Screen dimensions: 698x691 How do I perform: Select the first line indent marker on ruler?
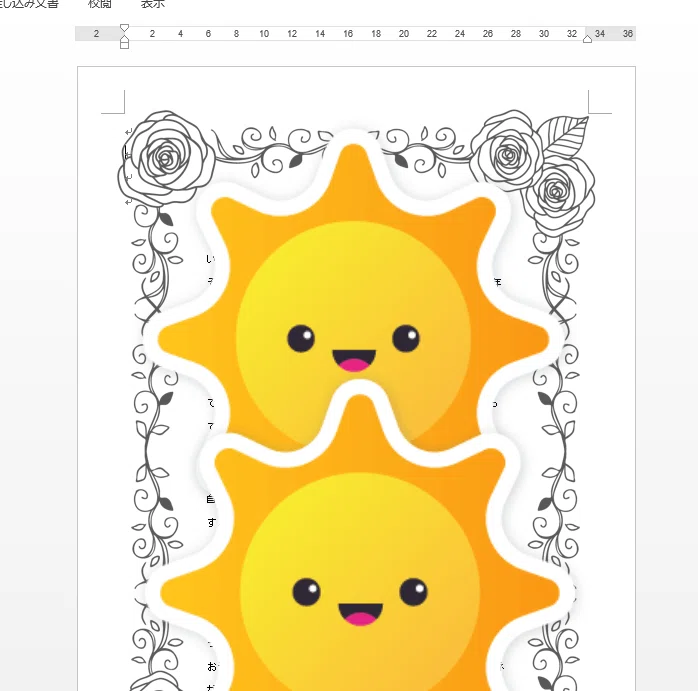(125, 28)
